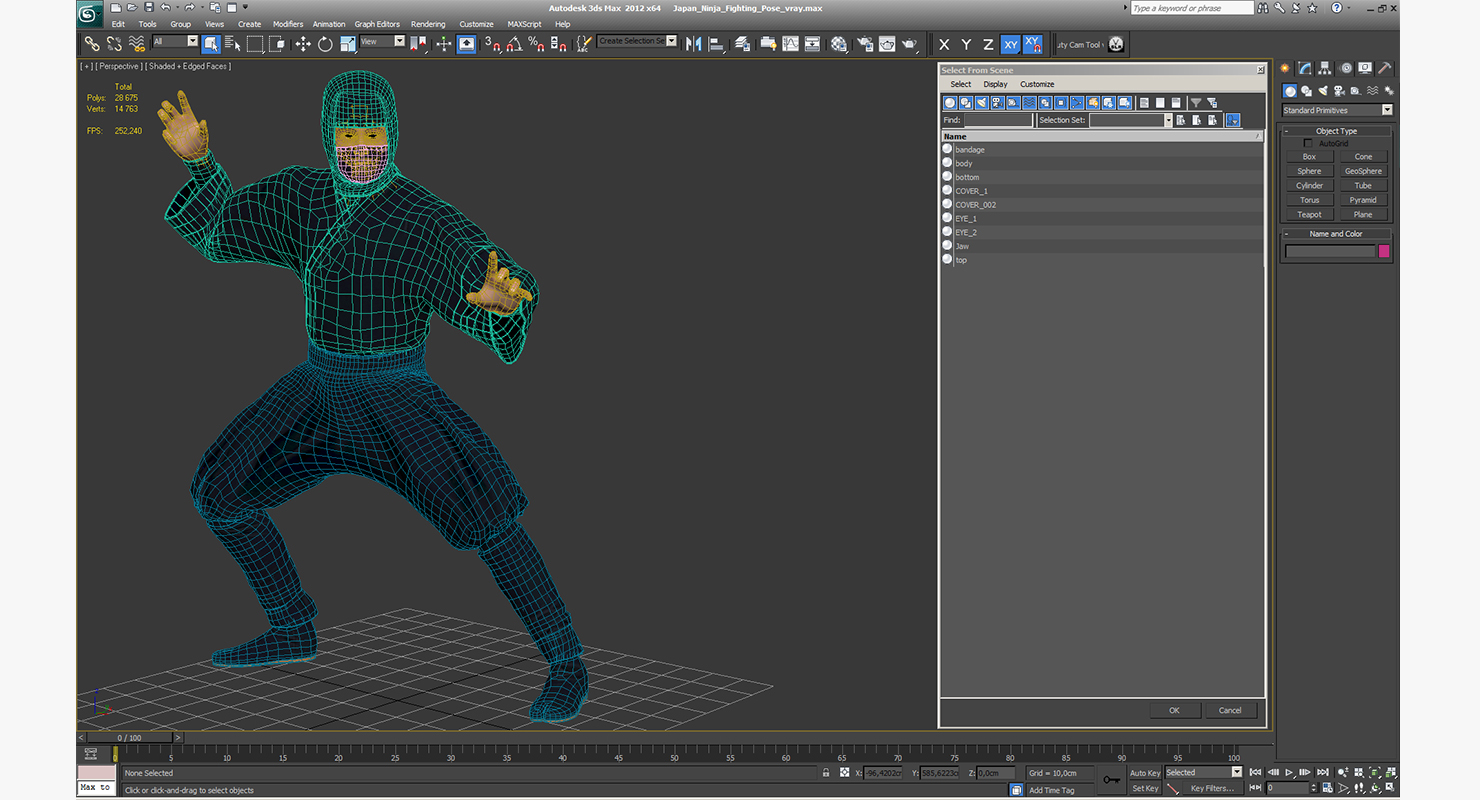The image size is (1480, 800).
Task: Open the Curve Editor from the toolbar
Action: point(790,44)
